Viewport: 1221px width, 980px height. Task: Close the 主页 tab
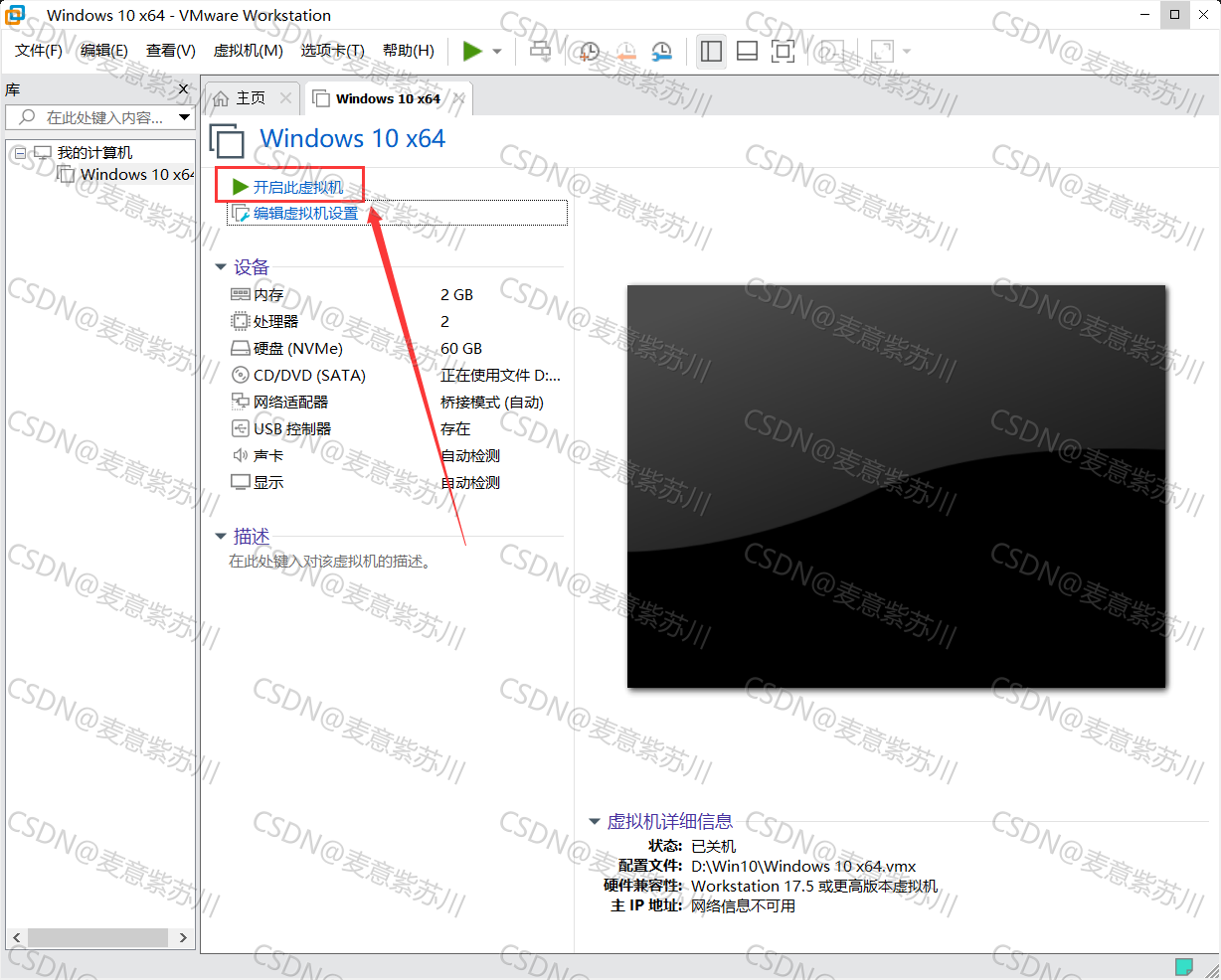pyautogui.click(x=285, y=98)
